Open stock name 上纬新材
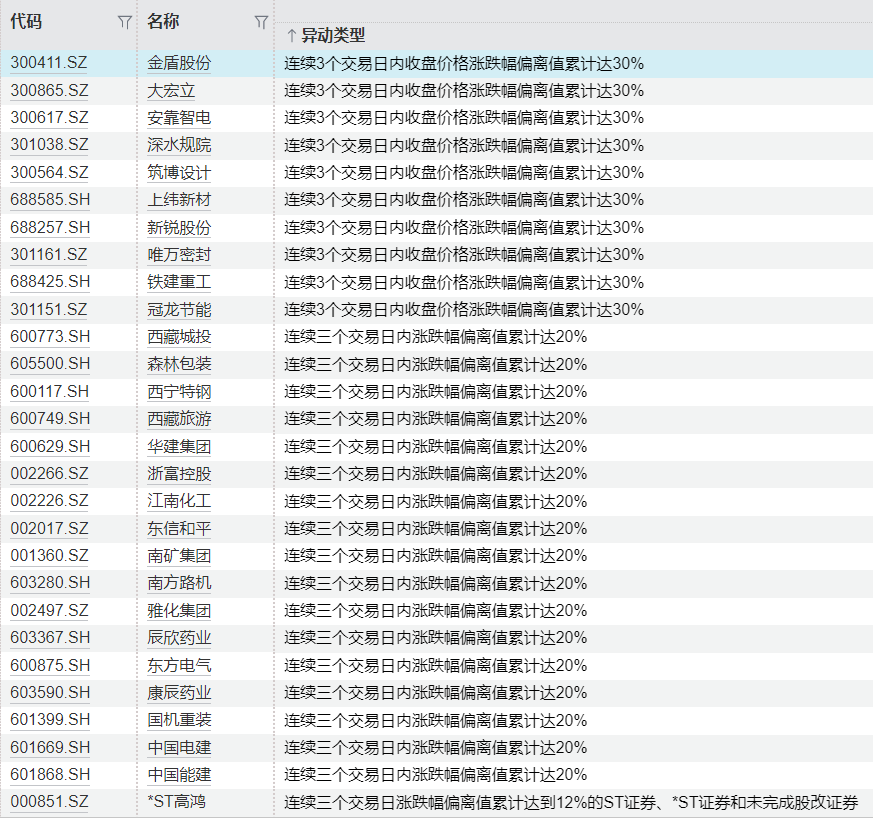Viewport: 873px width, 819px height. (179, 199)
